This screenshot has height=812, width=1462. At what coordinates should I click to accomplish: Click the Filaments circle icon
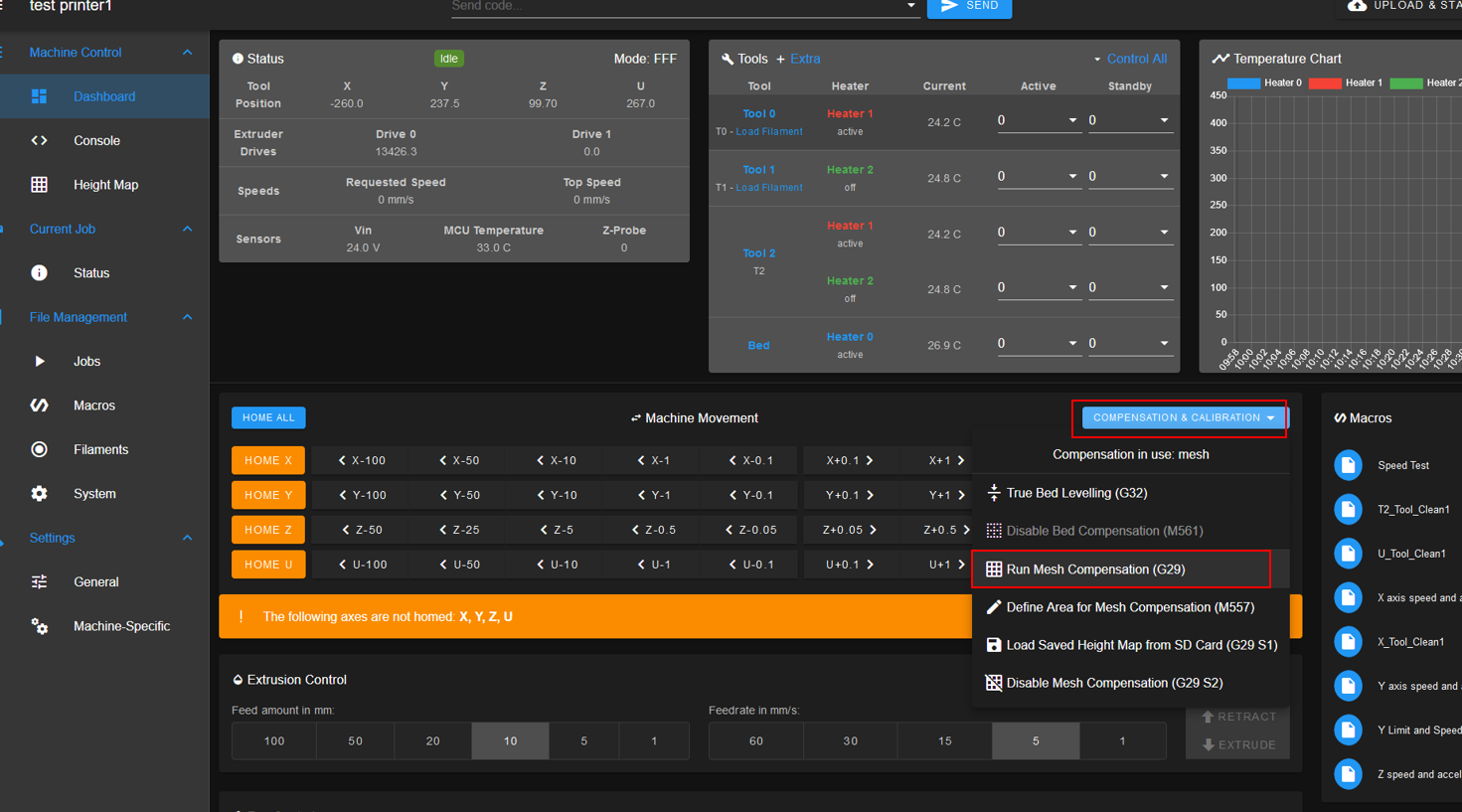point(39,449)
